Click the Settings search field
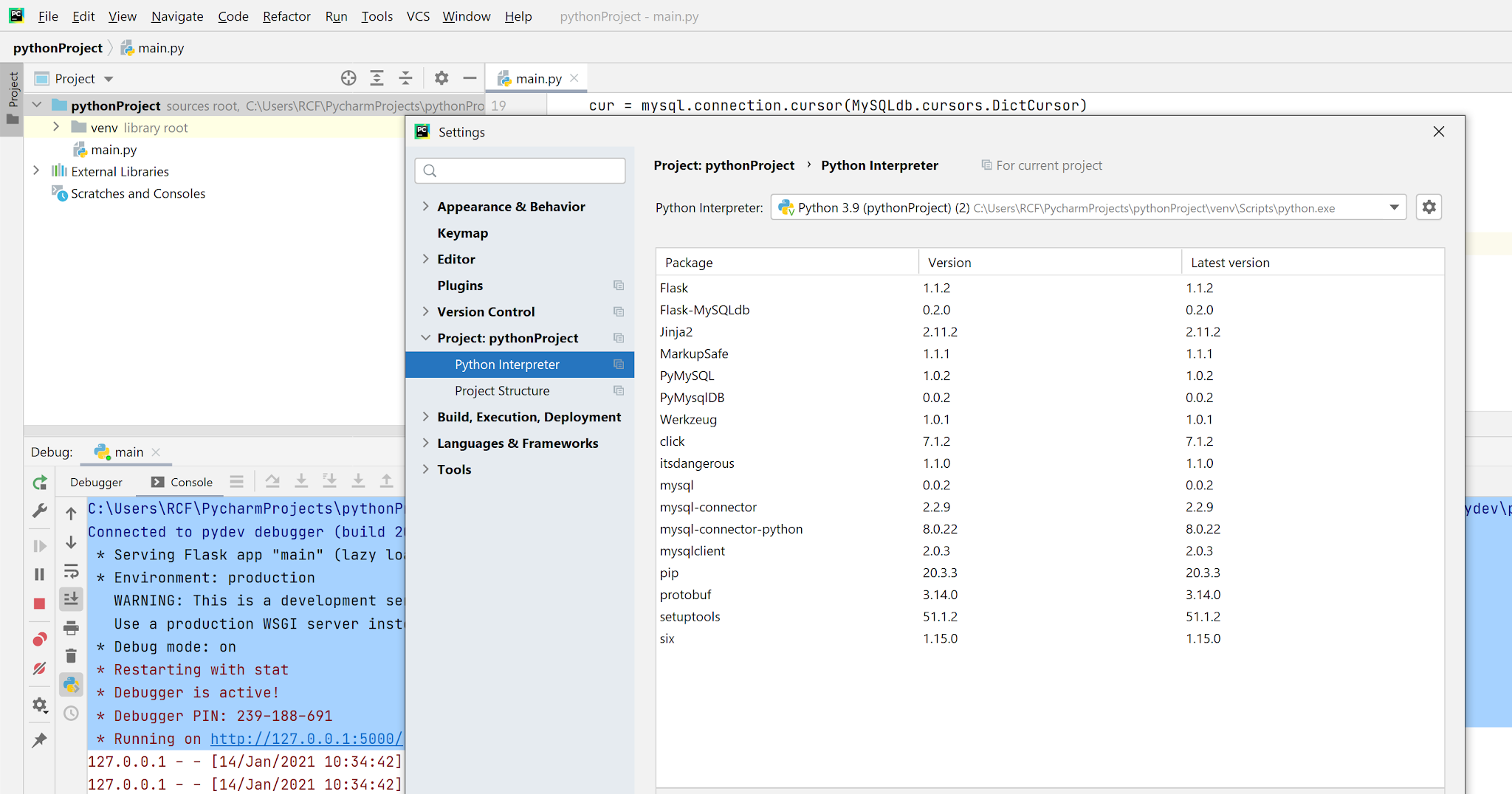1512x794 pixels. [x=520, y=170]
